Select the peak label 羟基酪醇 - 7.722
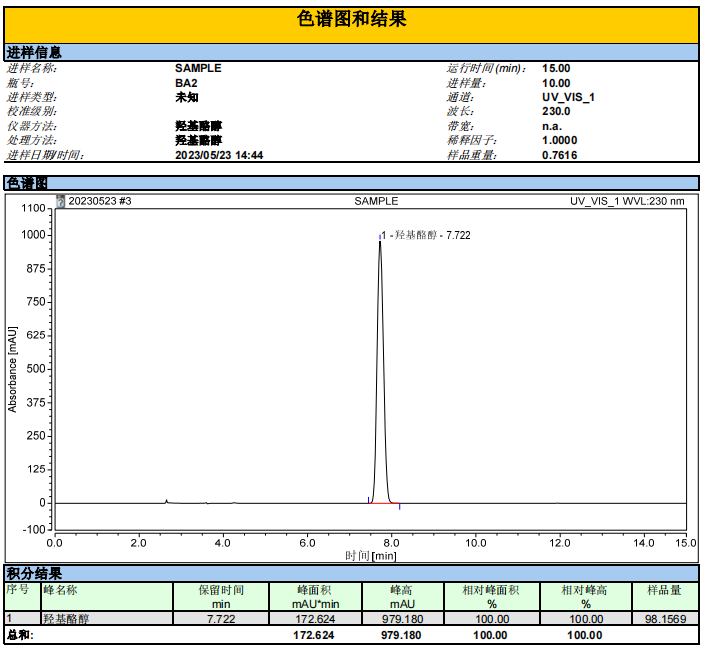 pyautogui.click(x=428, y=235)
